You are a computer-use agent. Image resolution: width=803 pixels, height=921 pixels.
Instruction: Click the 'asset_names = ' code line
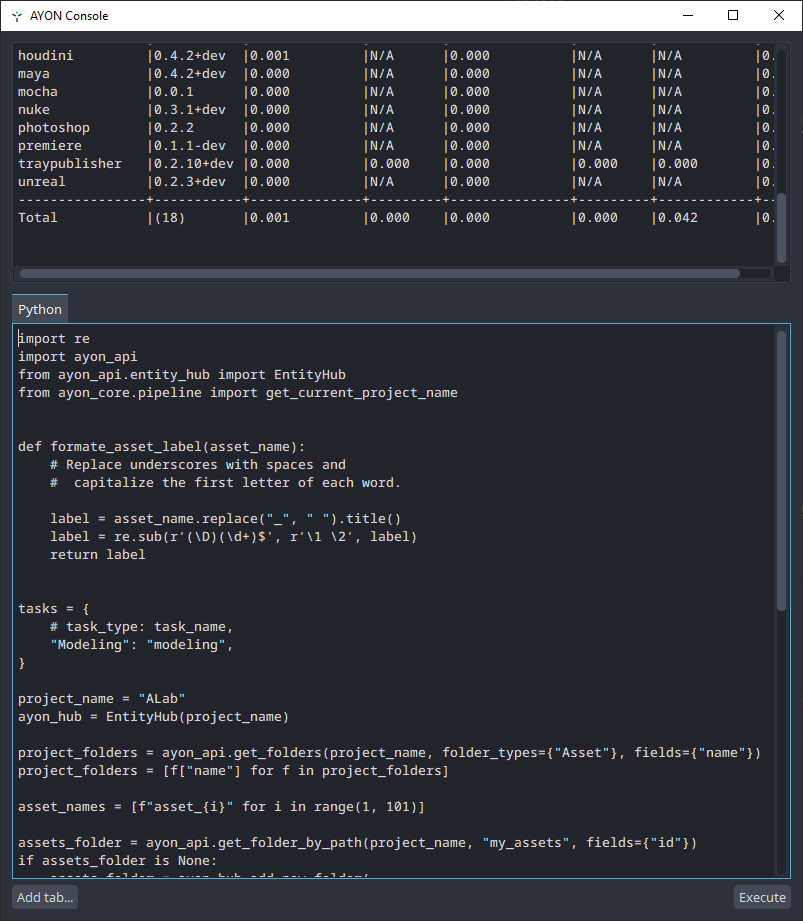(221, 807)
